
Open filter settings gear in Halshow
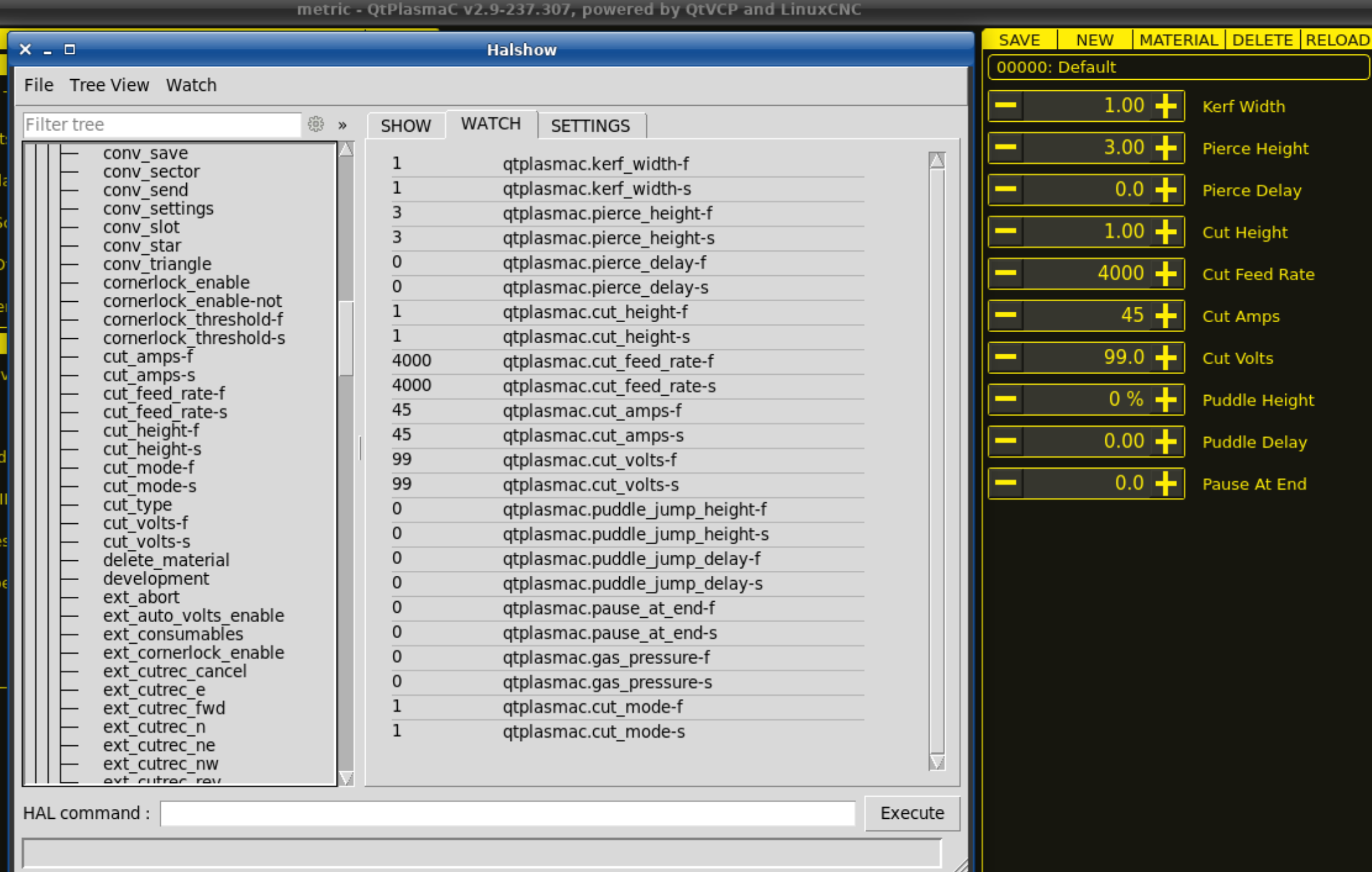[316, 124]
